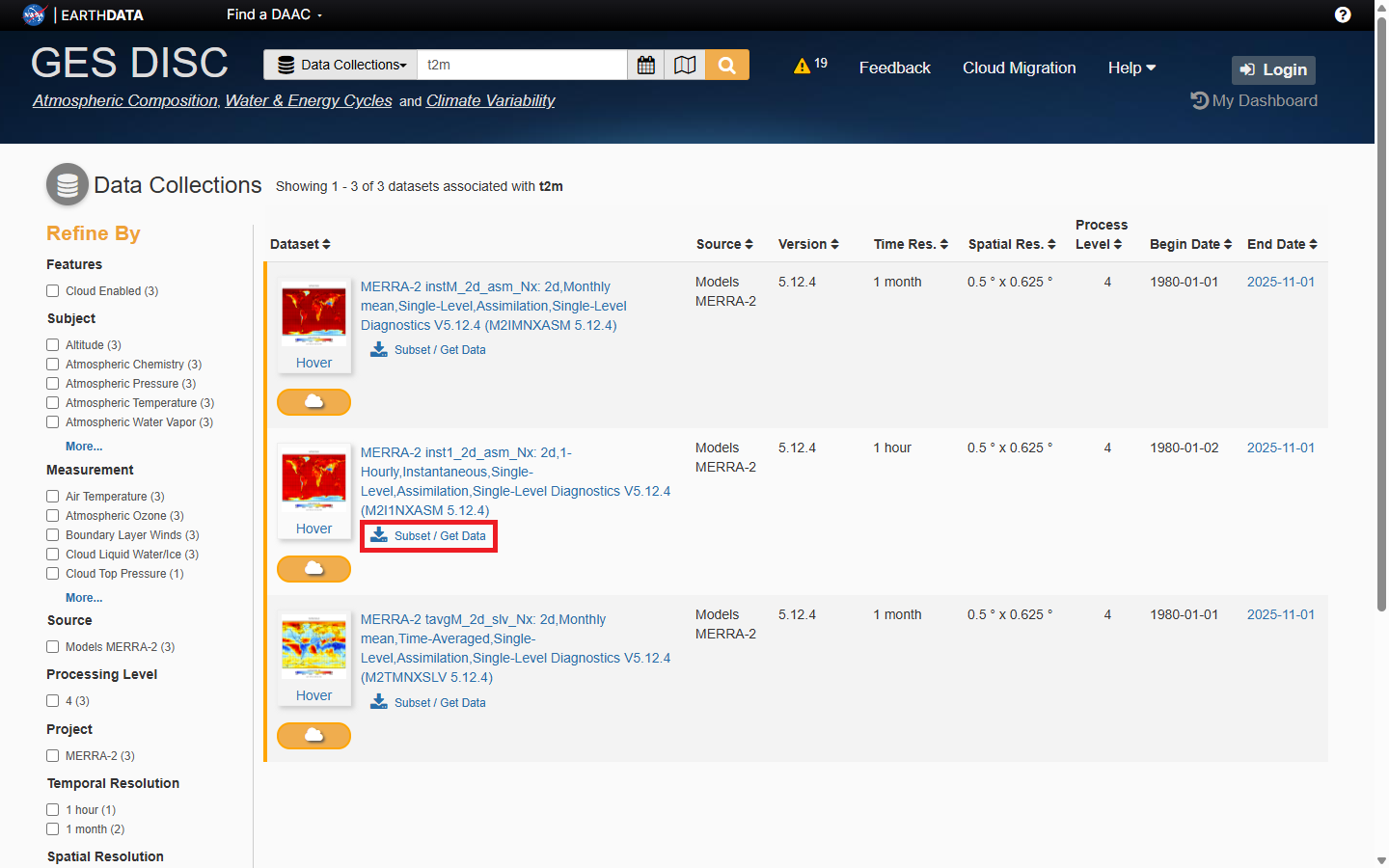This screenshot has height=868, width=1389.
Task: Click cloud badge under M2I1NXASM dataset
Action: [x=313, y=568]
